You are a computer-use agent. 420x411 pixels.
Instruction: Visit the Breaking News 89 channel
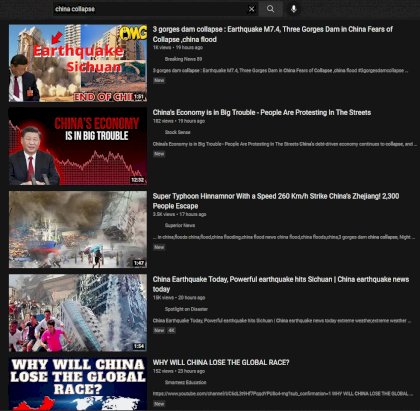(183, 59)
